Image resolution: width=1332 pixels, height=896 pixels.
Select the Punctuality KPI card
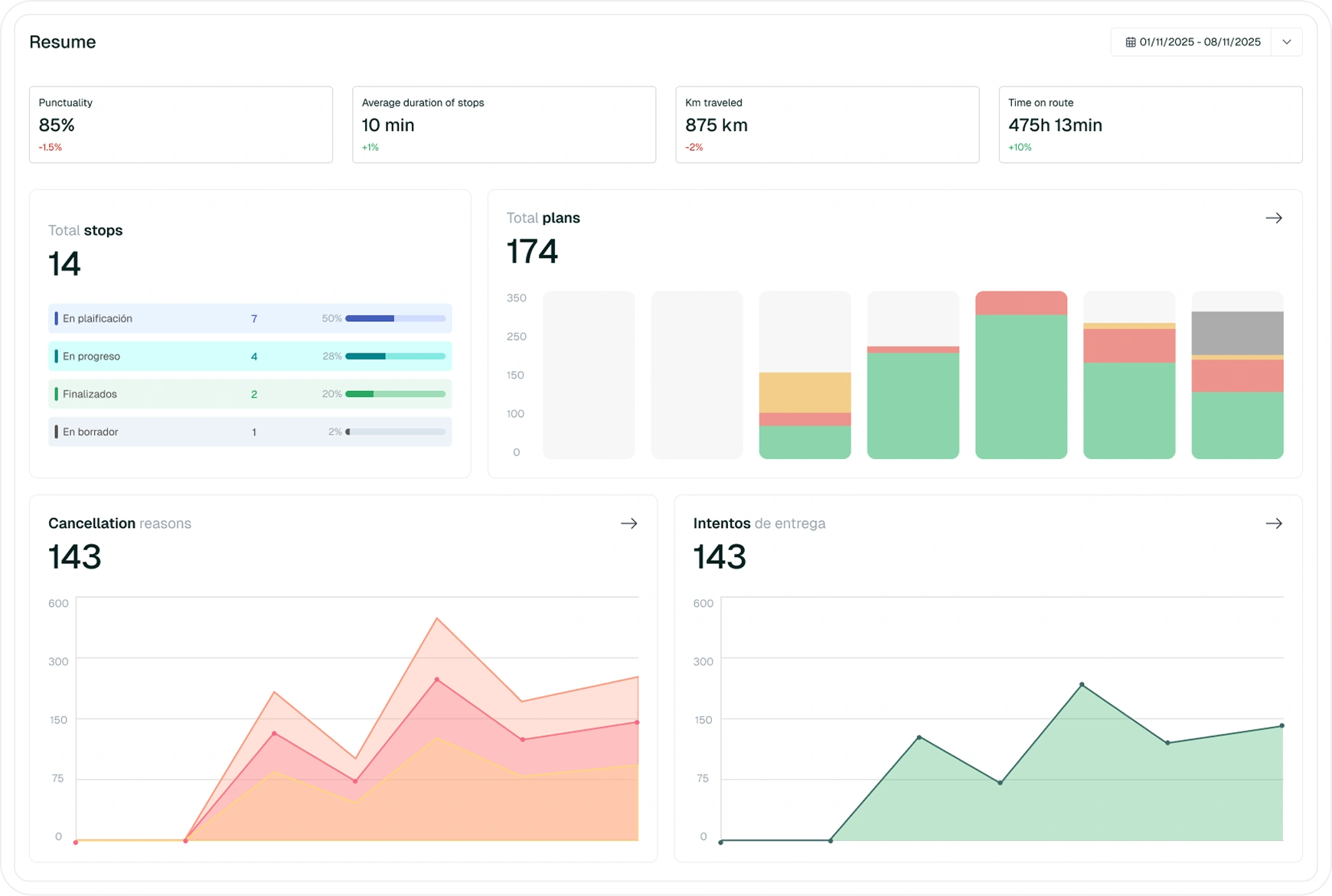pos(181,124)
